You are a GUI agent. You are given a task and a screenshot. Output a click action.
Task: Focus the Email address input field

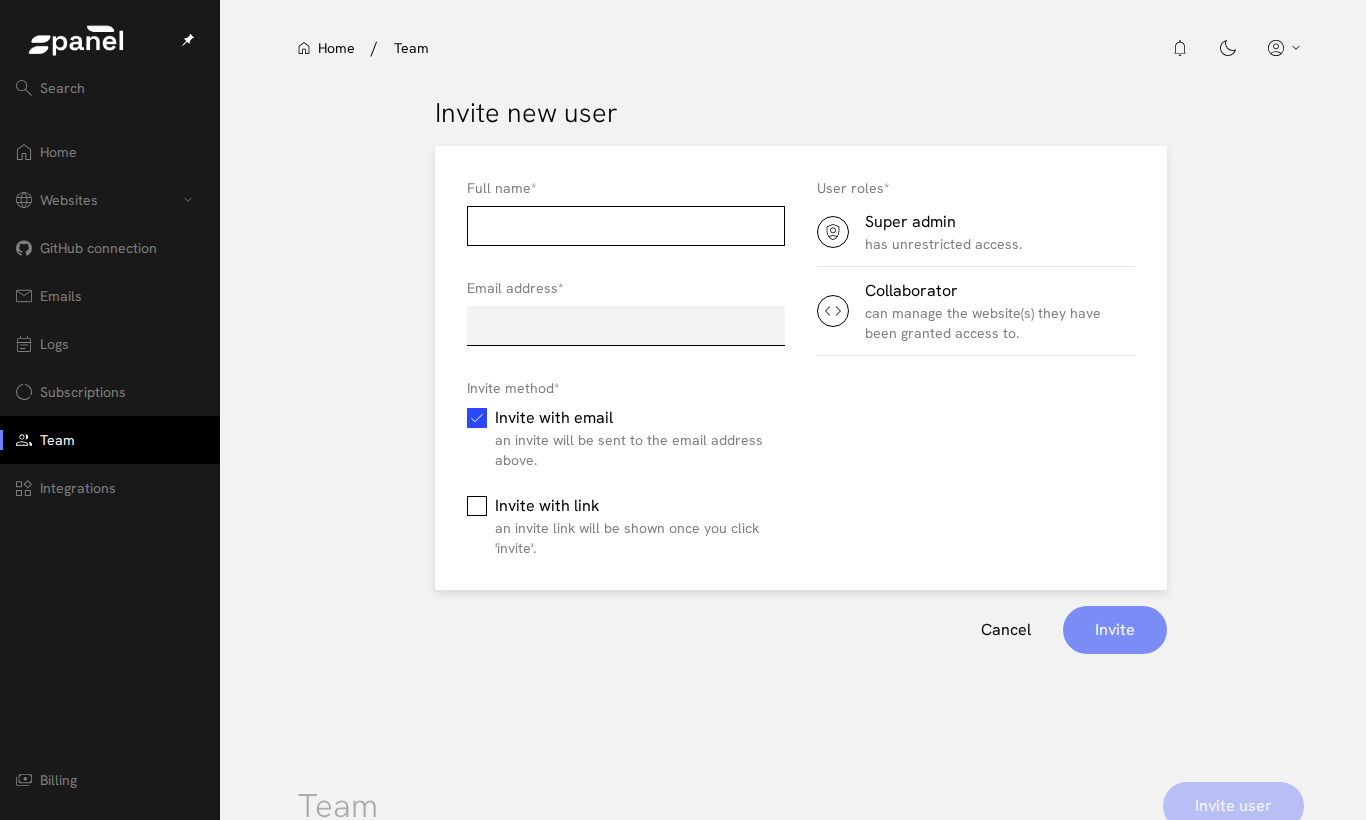click(626, 326)
